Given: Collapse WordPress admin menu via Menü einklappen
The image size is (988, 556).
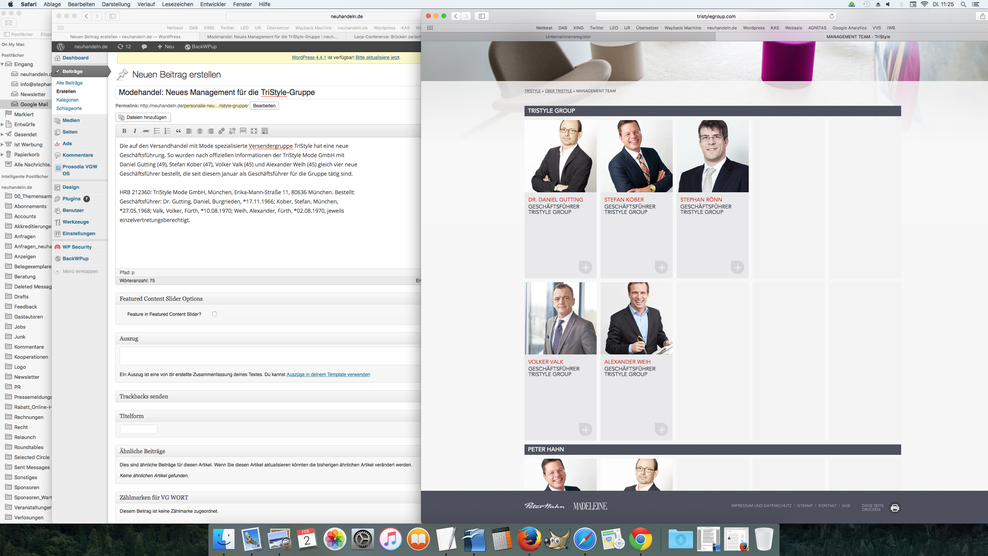Looking at the screenshot, I should coord(76,271).
